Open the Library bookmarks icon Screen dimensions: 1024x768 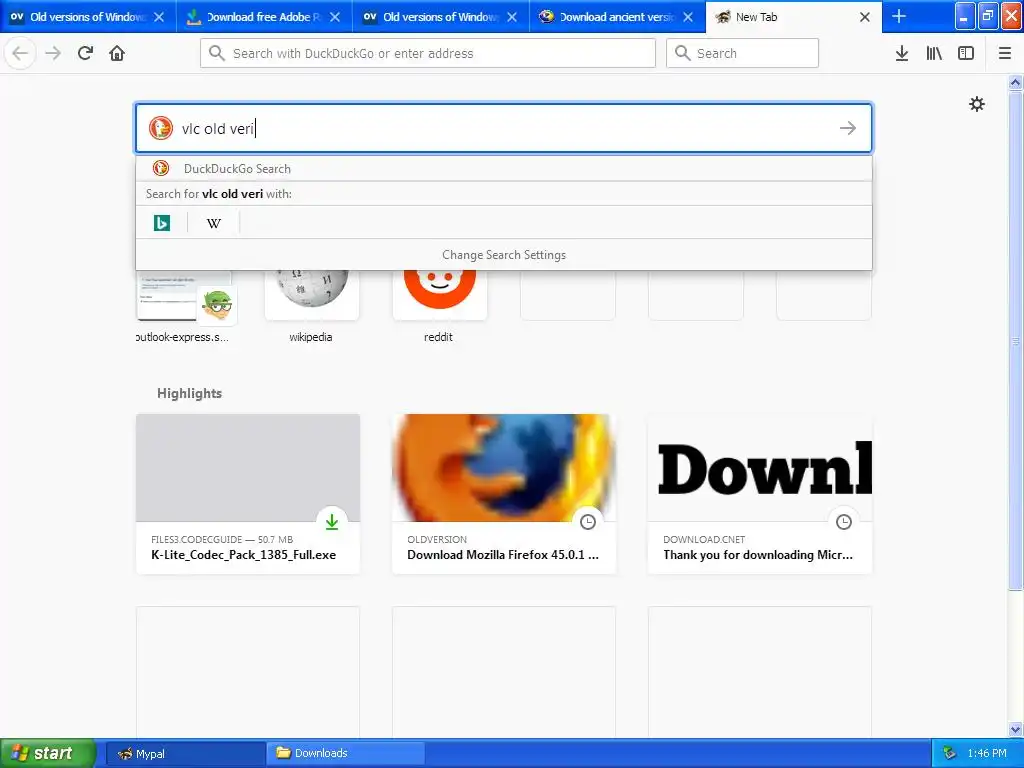(934, 53)
